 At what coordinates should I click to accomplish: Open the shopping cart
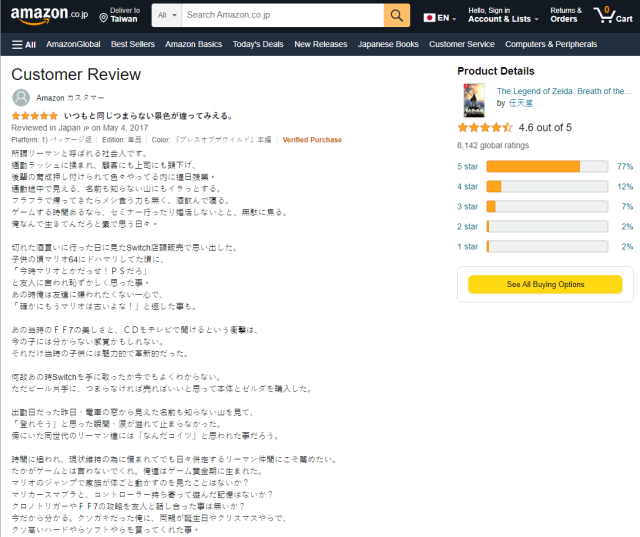click(x=612, y=15)
